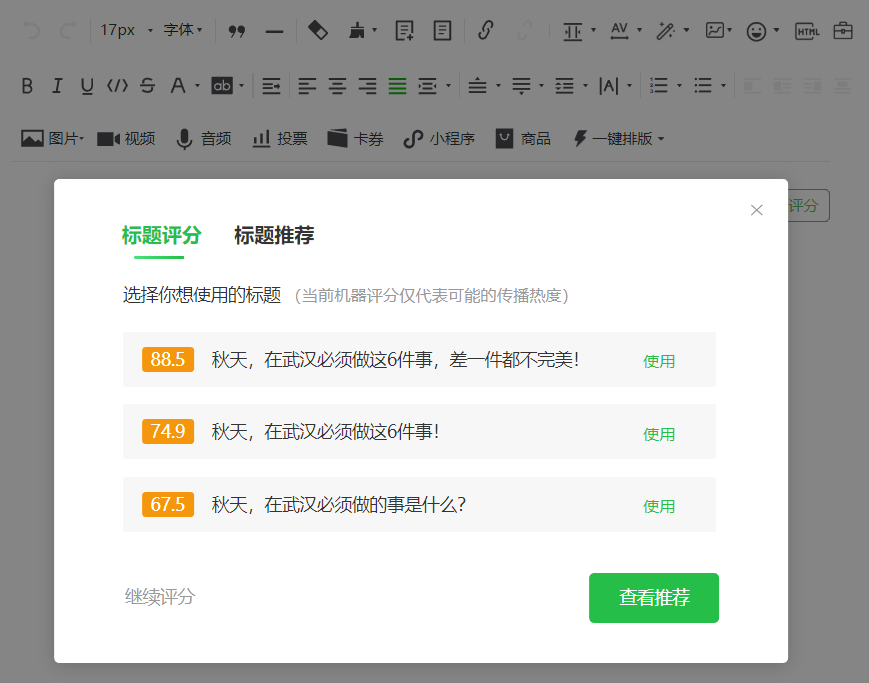This screenshot has height=683, width=869.
Task: Insert a blockquote with the quote icon
Action: pyautogui.click(x=237, y=31)
